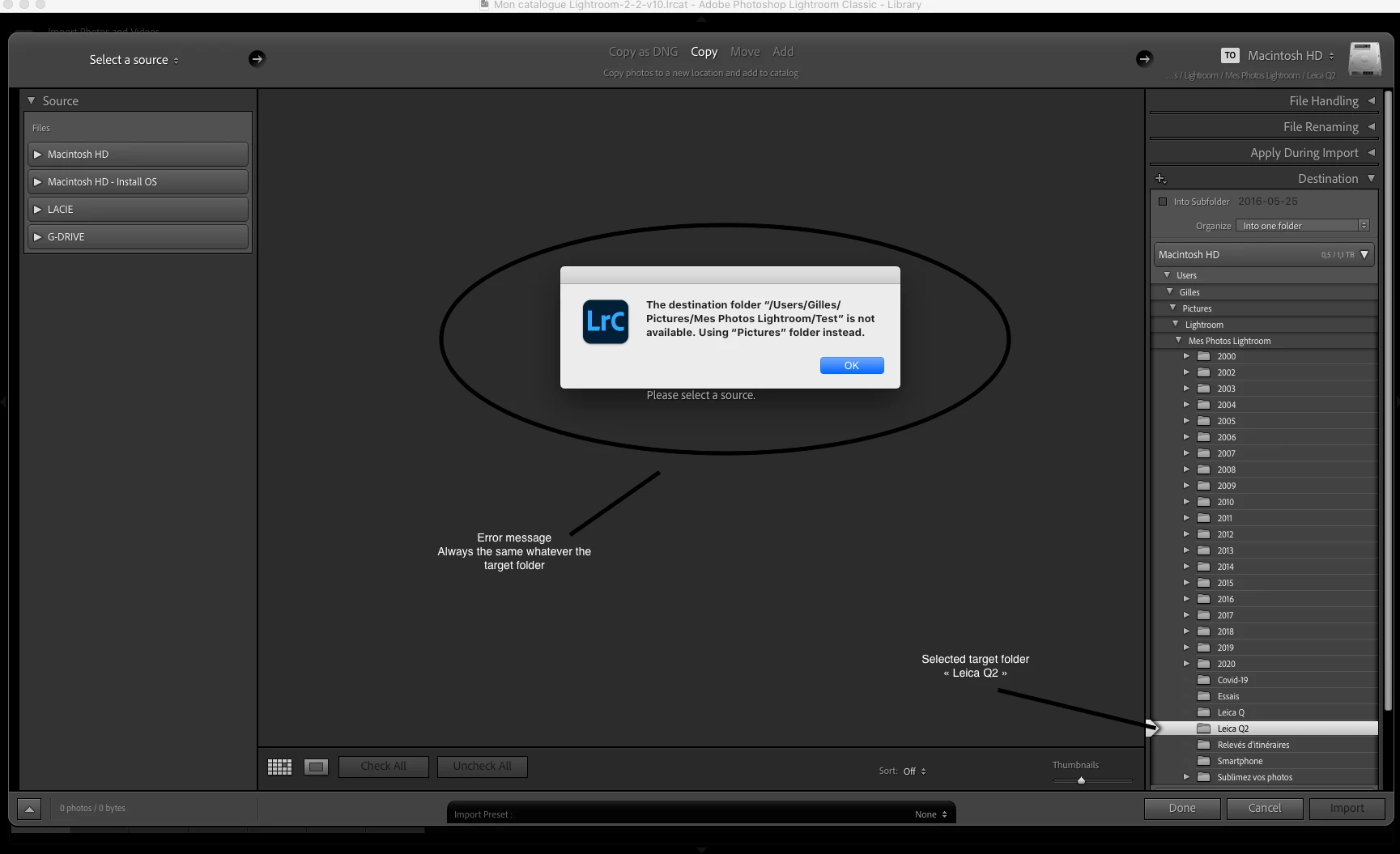1400x854 pixels.
Task: Collapse Macintosh HD destination volume header
Action: (x=1364, y=254)
